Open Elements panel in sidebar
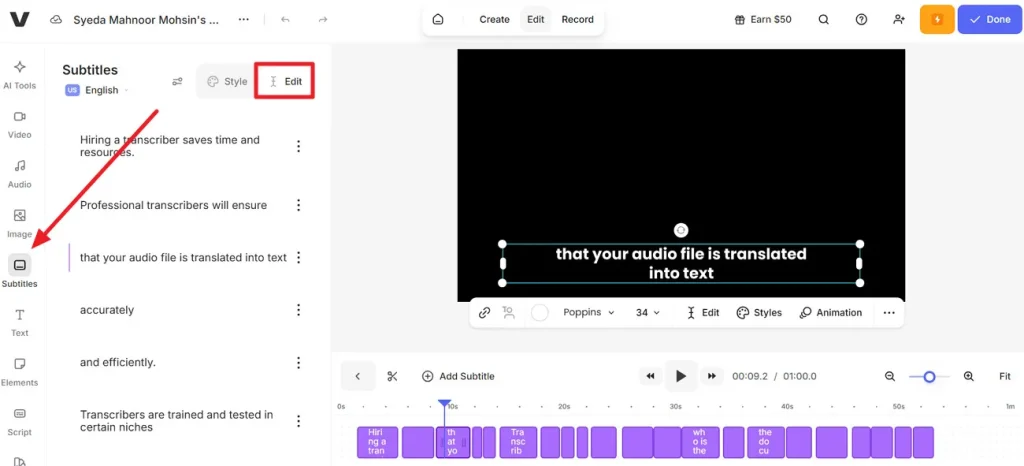Viewport: 1024px width, 466px height. point(20,372)
